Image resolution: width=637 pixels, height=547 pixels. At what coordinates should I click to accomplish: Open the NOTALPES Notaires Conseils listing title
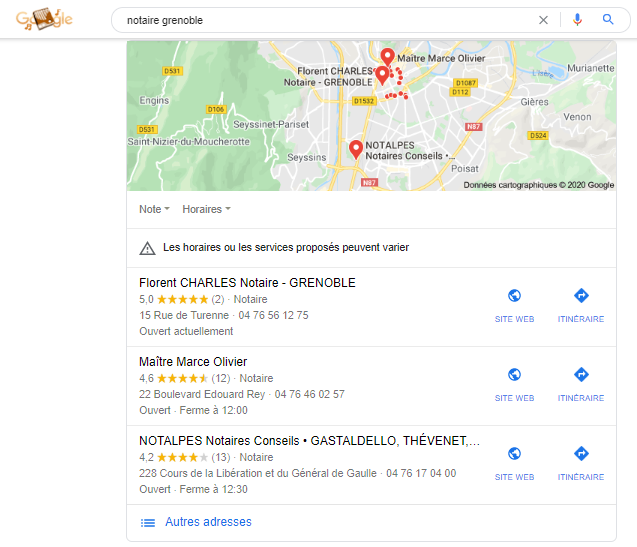(309, 441)
